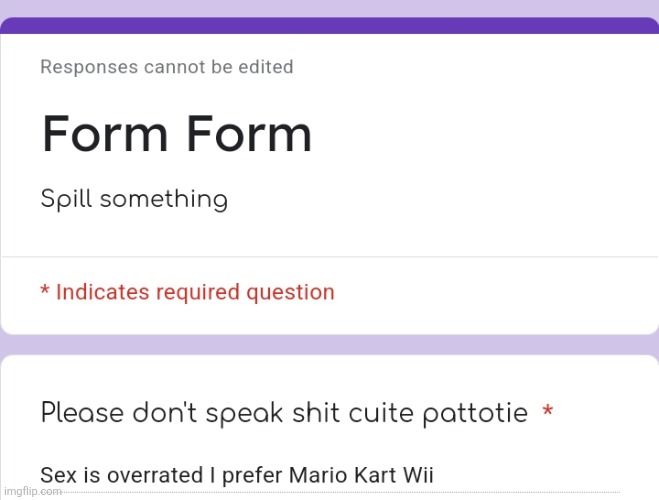Image resolution: width=659 pixels, height=500 pixels.
Task: Click the divider line below 'Spill something'
Action: pyautogui.click(x=330, y=256)
